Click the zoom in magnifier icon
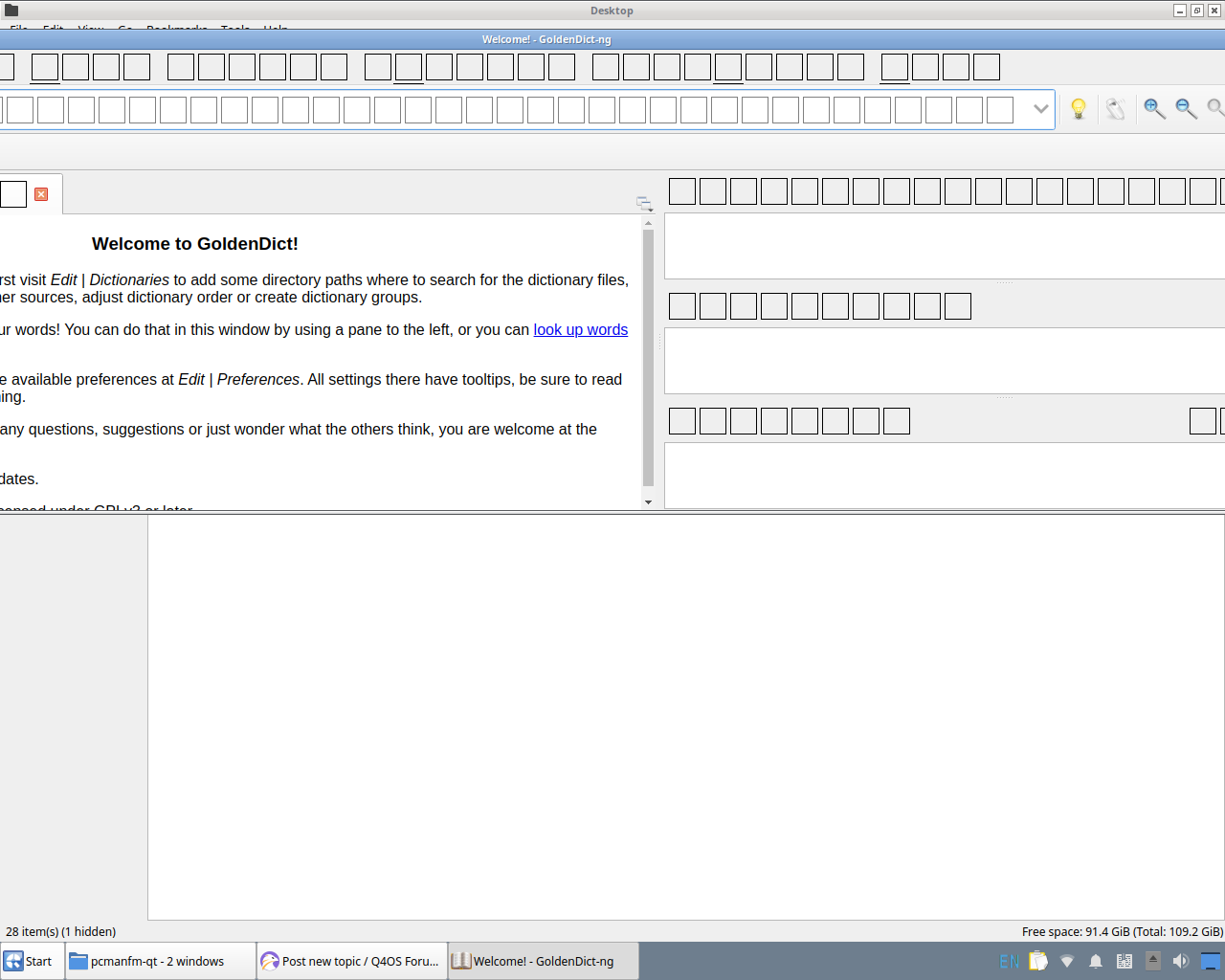The width and height of the screenshot is (1225, 980). click(1154, 109)
